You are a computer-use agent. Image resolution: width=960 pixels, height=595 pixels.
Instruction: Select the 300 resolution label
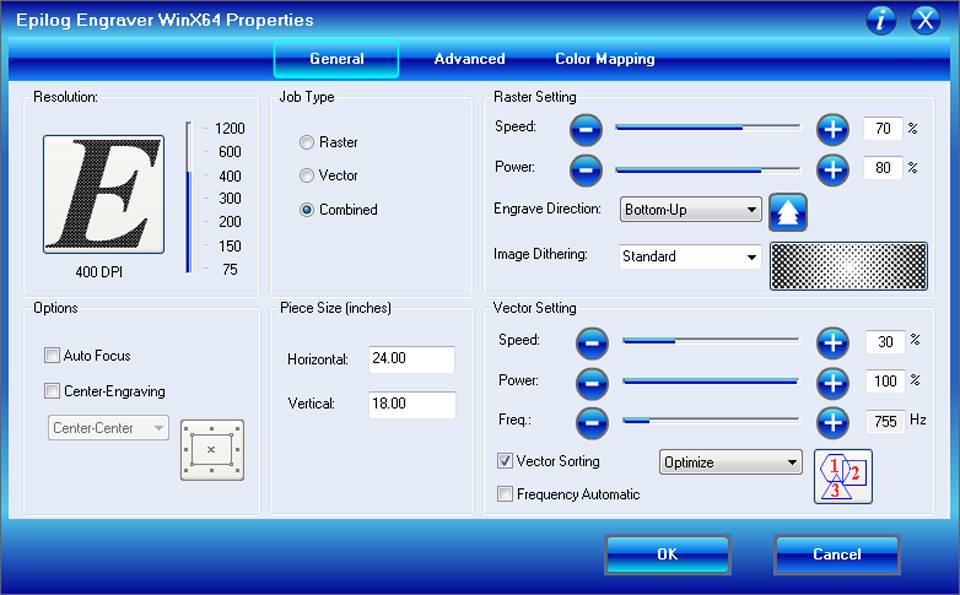pyautogui.click(x=230, y=198)
